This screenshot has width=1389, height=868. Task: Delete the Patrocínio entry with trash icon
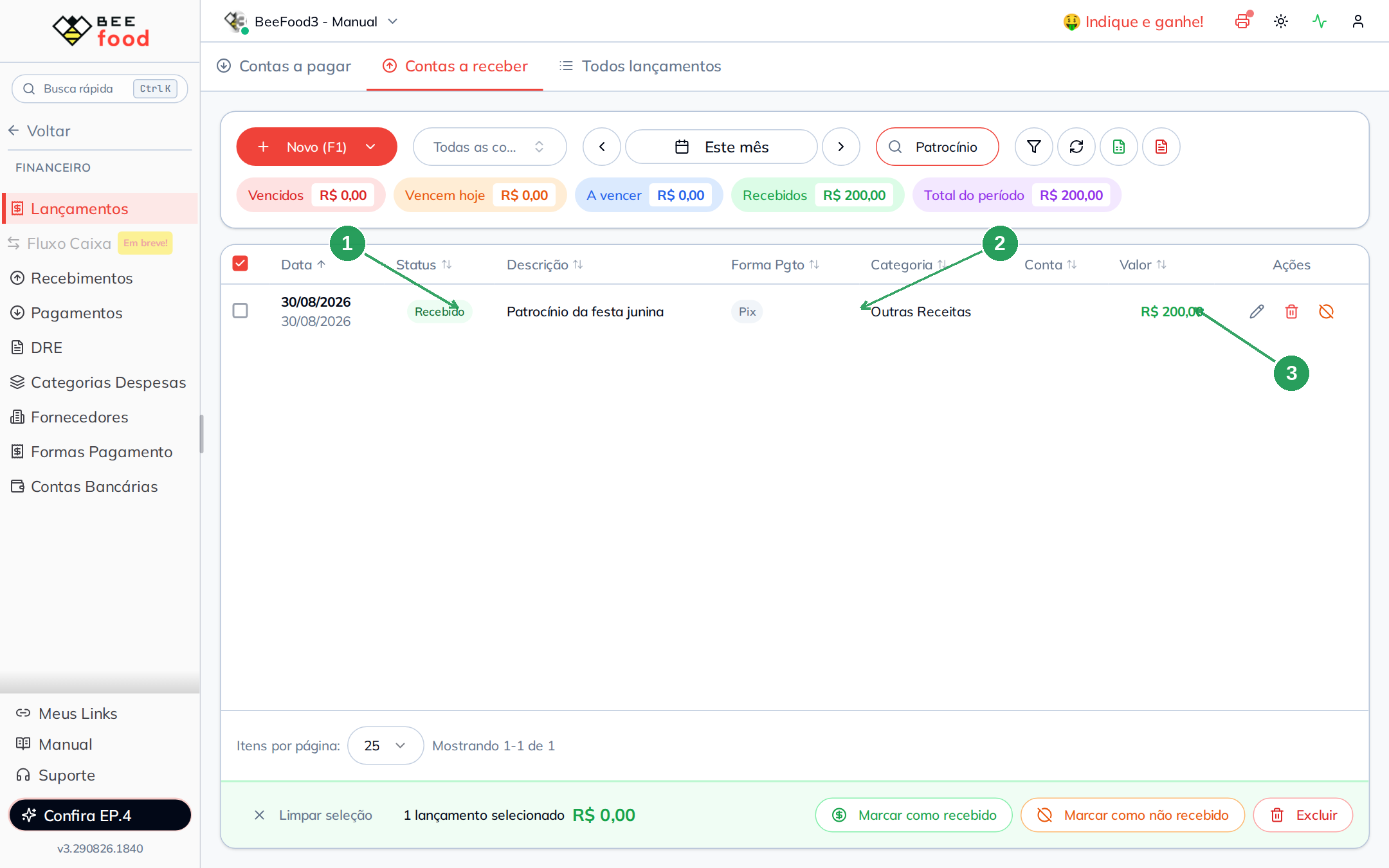click(x=1292, y=312)
